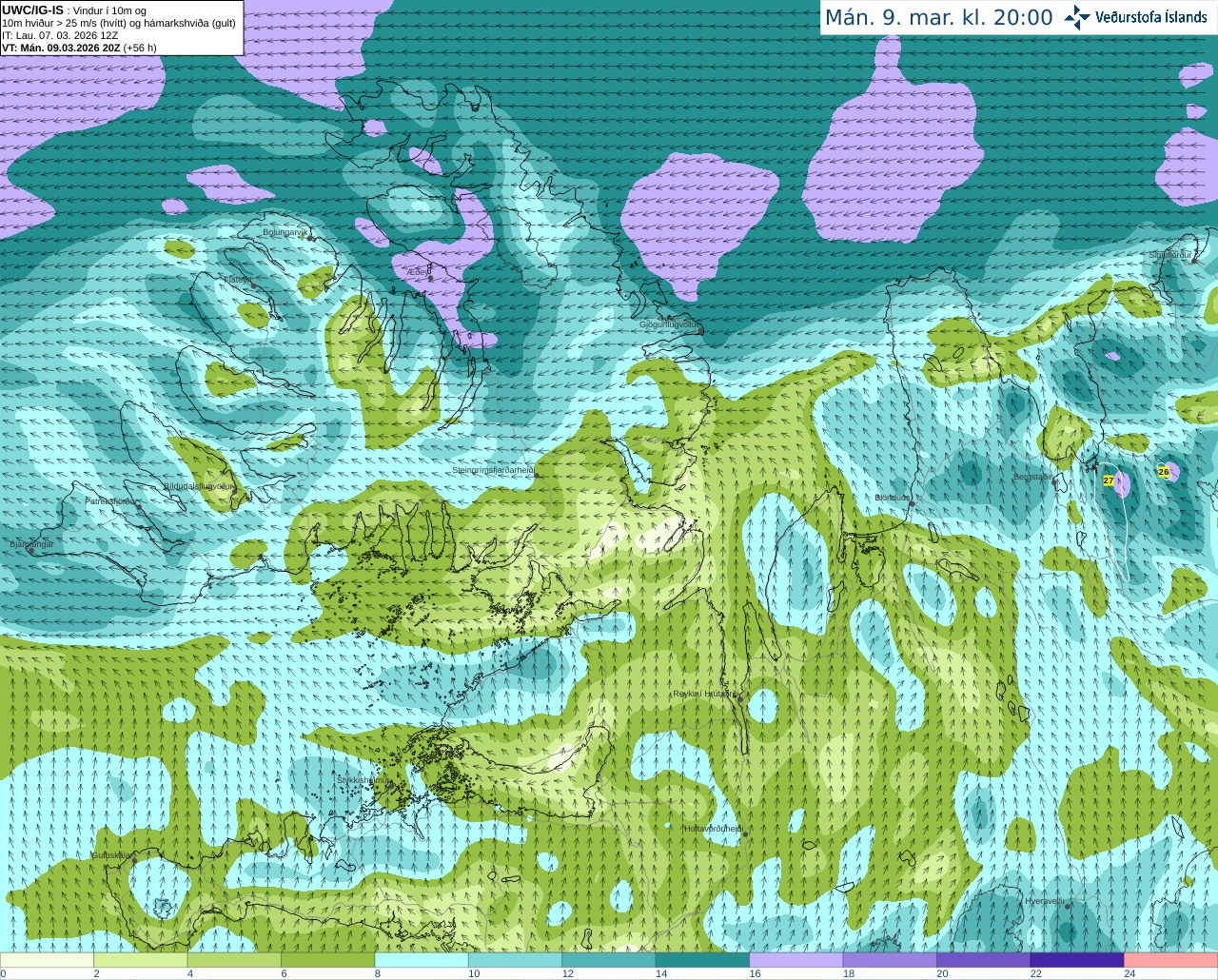This screenshot has height=980, width=1218.
Task: Click the legend tick value 24
Action: [1130, 973]
